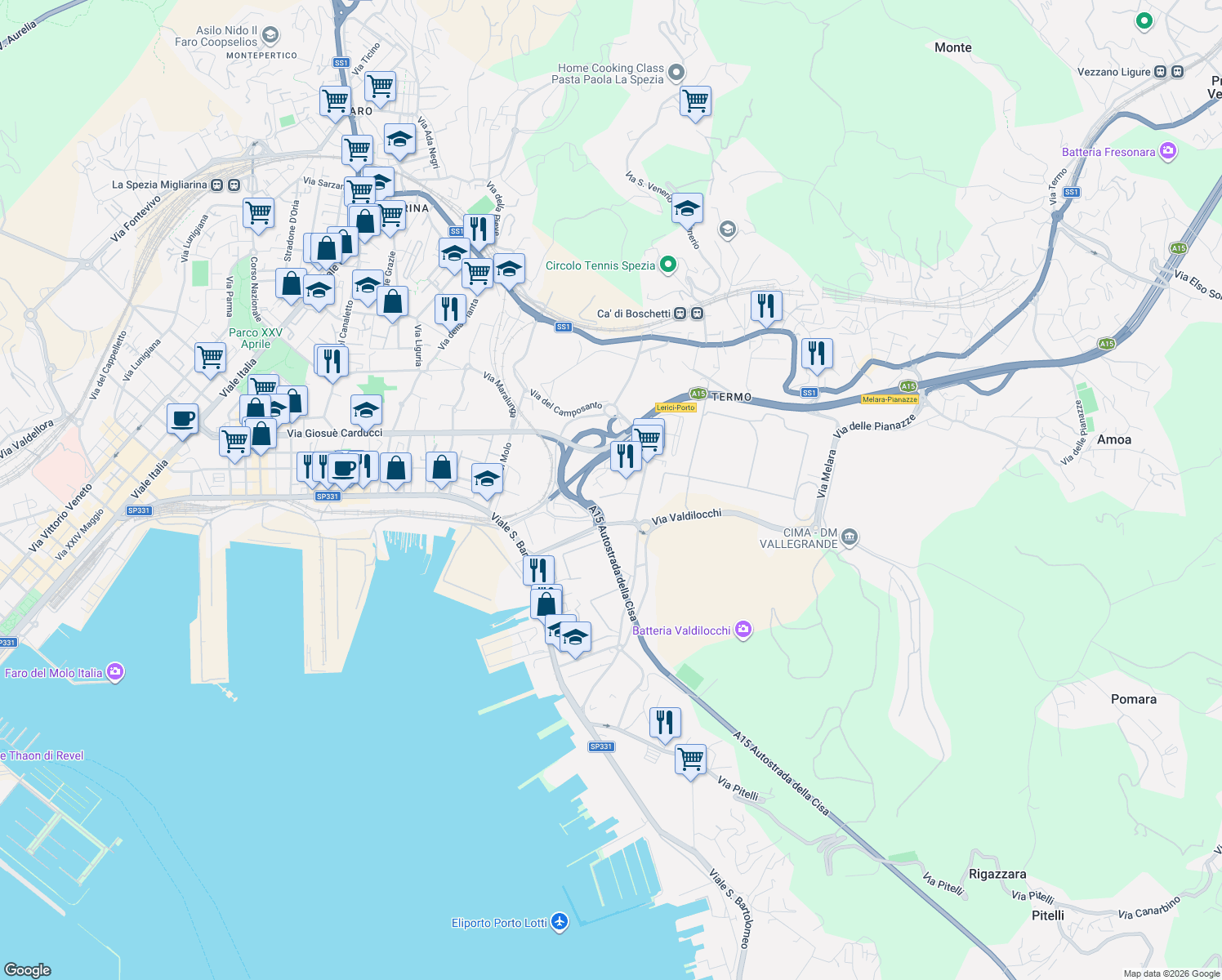Select the Batteria Valdilocchi camera icon
This screenshot has height=980, width=1222.
743,630
